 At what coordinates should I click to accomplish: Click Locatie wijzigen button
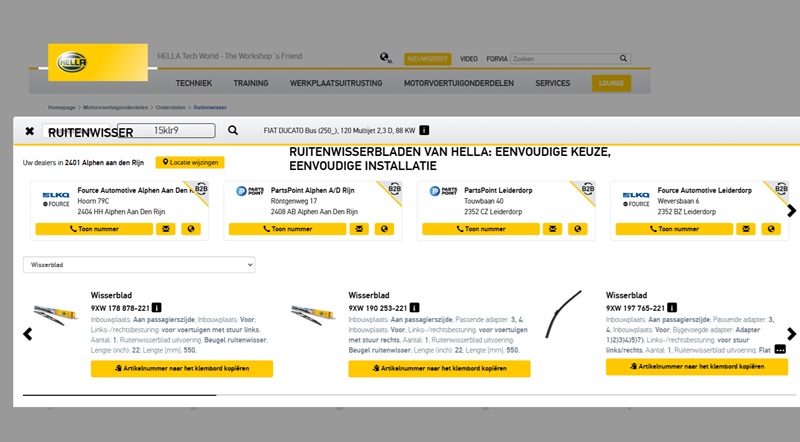tap(190, 162)
